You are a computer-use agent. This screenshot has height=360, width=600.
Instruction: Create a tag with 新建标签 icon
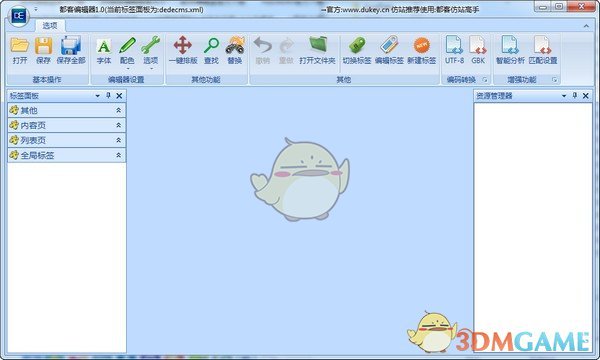click(x=422, y=50)
